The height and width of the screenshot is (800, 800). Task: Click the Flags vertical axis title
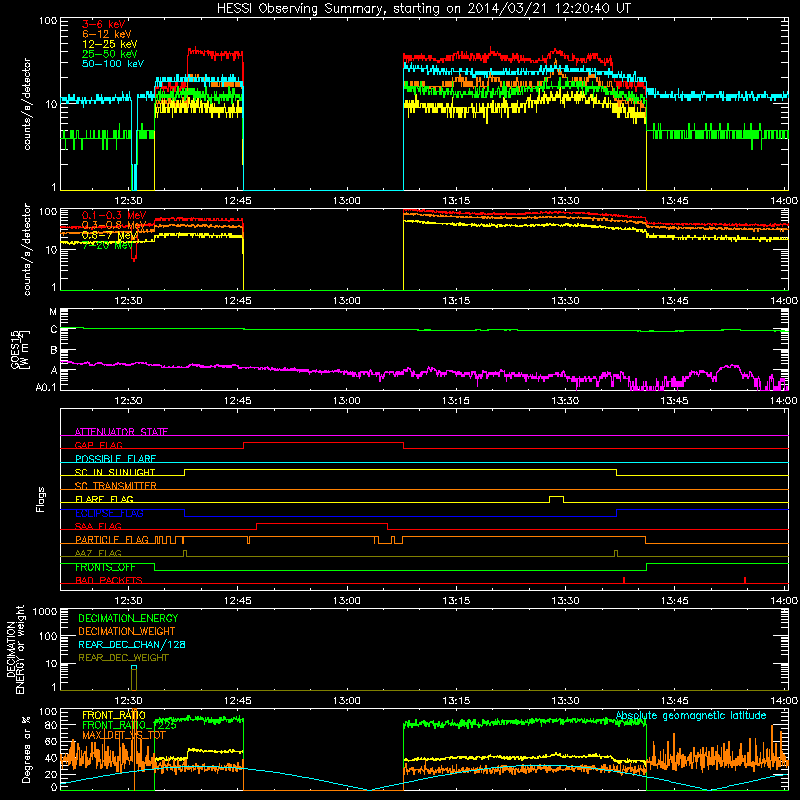[x=41, y=499]
